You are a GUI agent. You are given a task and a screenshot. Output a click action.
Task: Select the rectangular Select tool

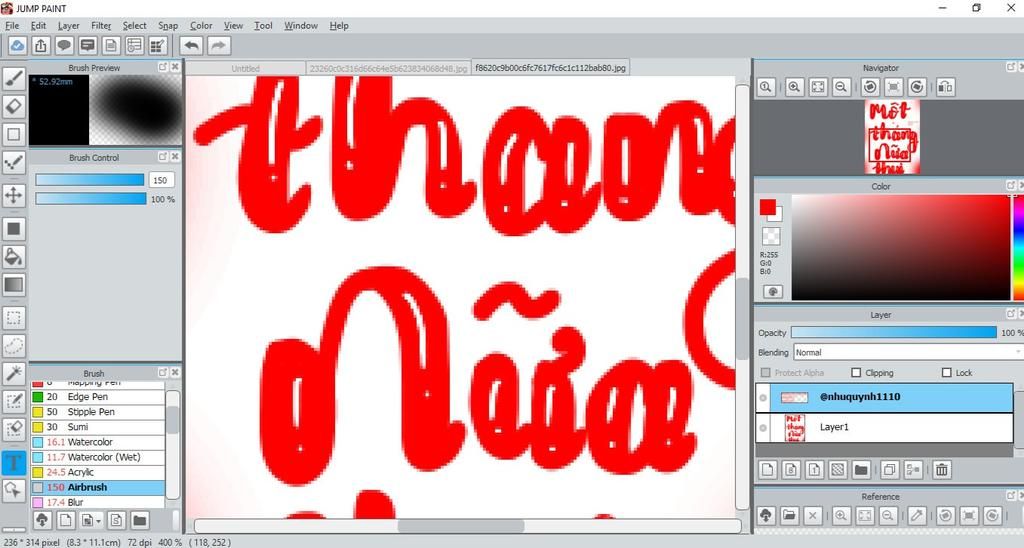[x=14, y=318]
